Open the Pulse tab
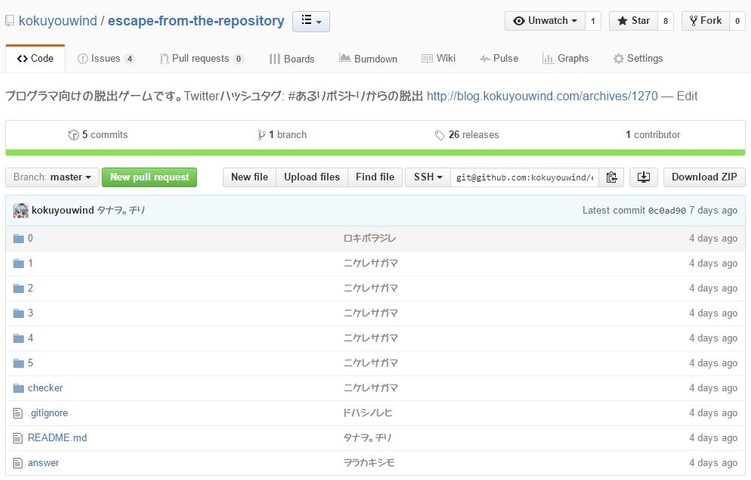The width and height of the screenshot is (751, 480). 499,58
